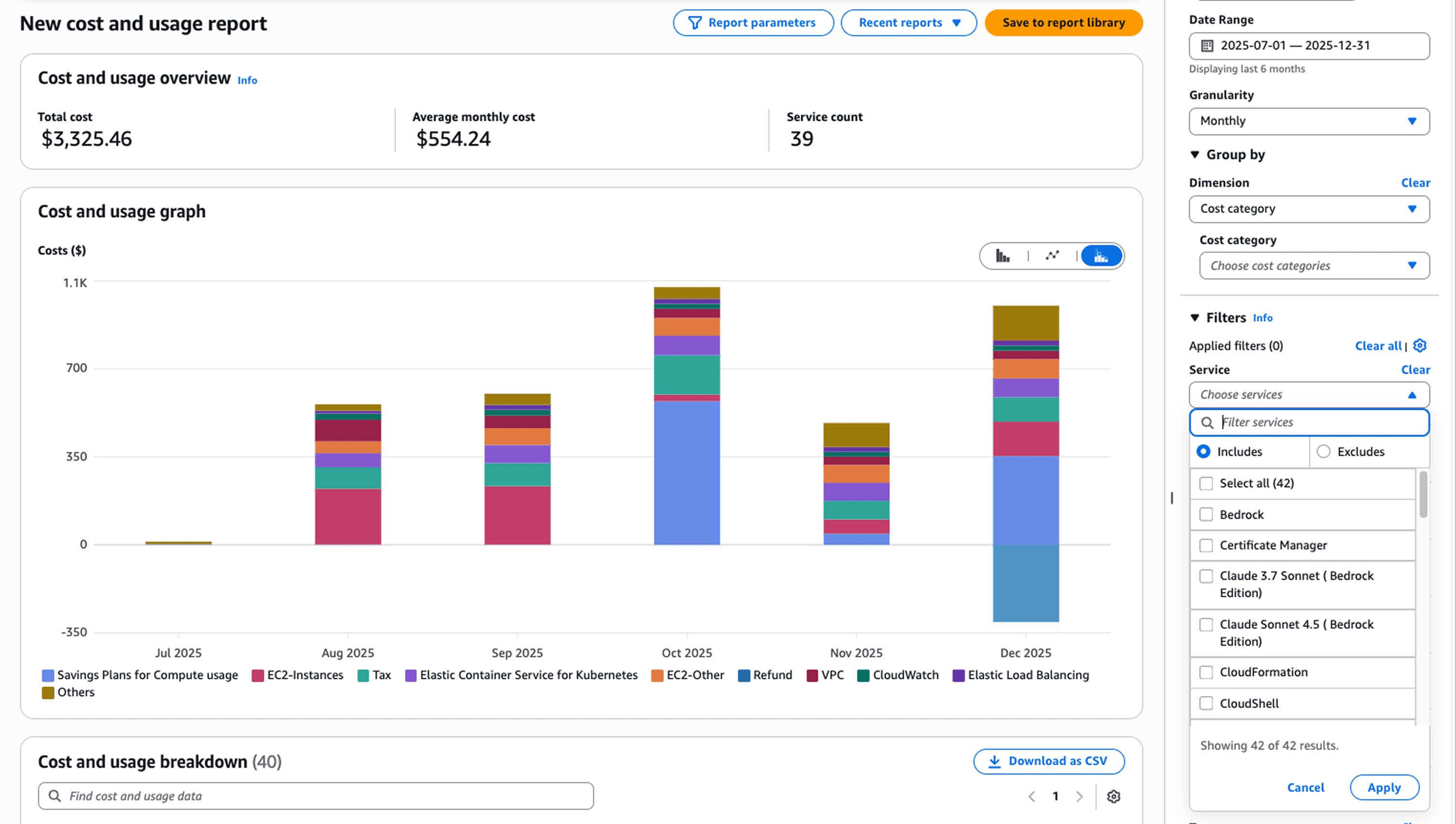The image size is (1456, 824).
Task: Check the Bedrock service checkbox
Action: (x=1206, y=514)
